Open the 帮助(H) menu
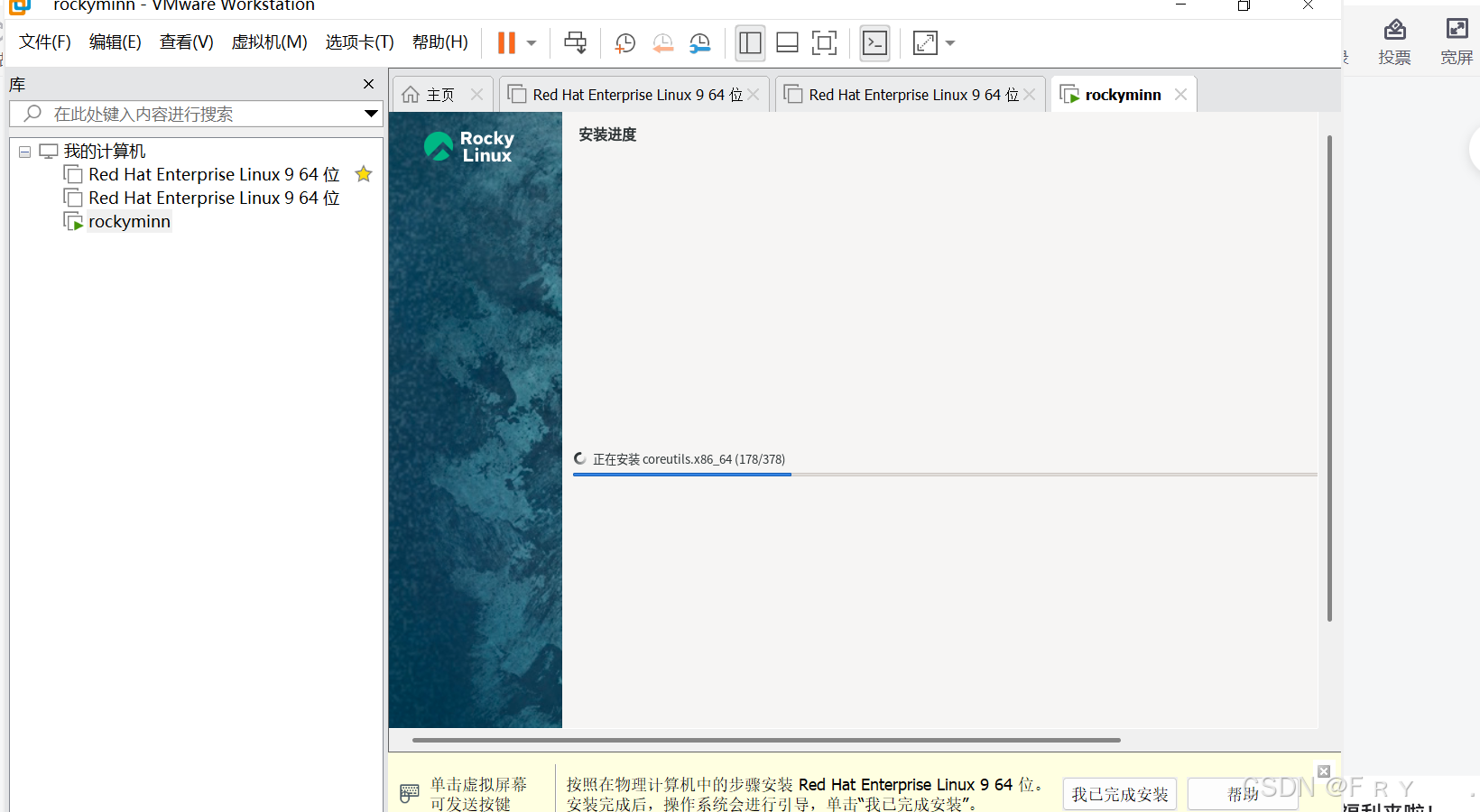Image resolution: width=1480 pixels, height=812 pixels. click(x=440, y=42)
